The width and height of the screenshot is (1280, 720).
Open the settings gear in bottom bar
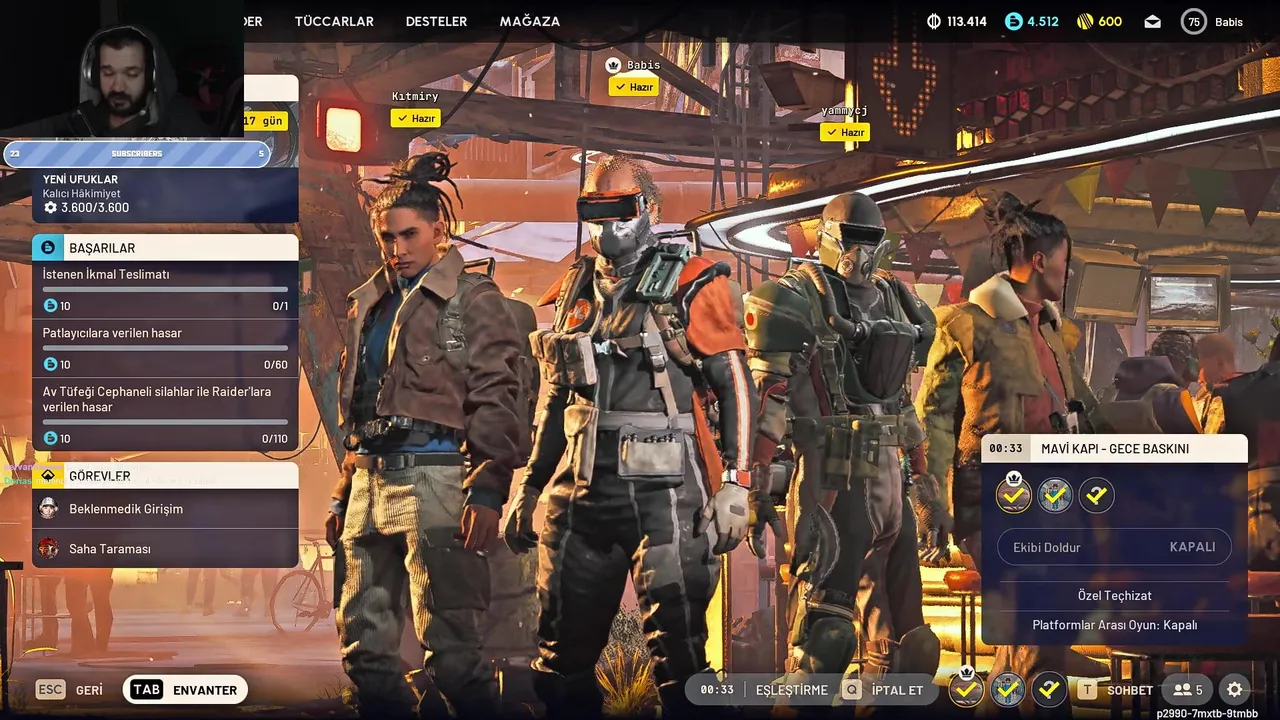point(1235,690)
